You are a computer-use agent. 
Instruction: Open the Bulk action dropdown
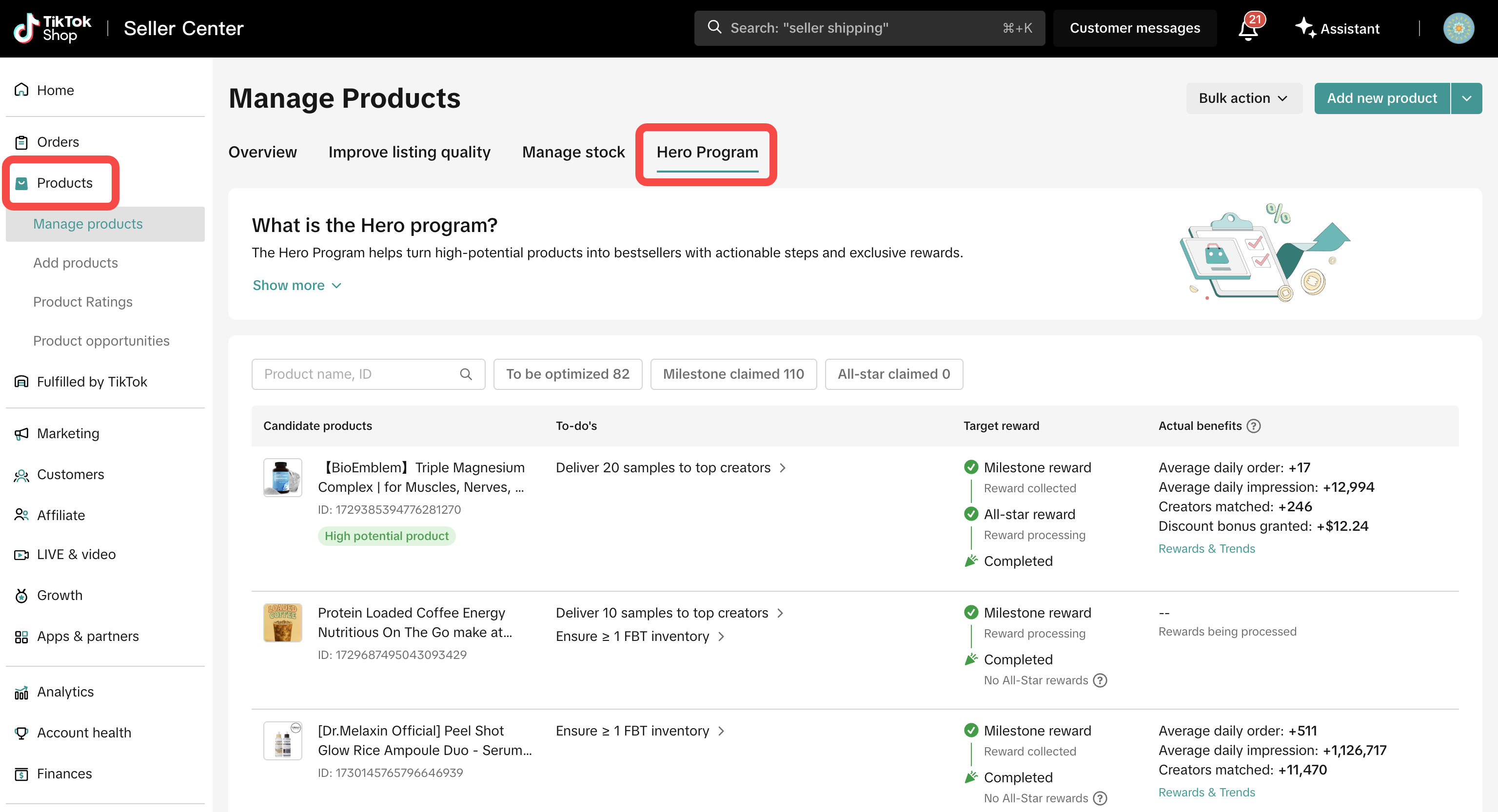click(x=1243, y=98)
